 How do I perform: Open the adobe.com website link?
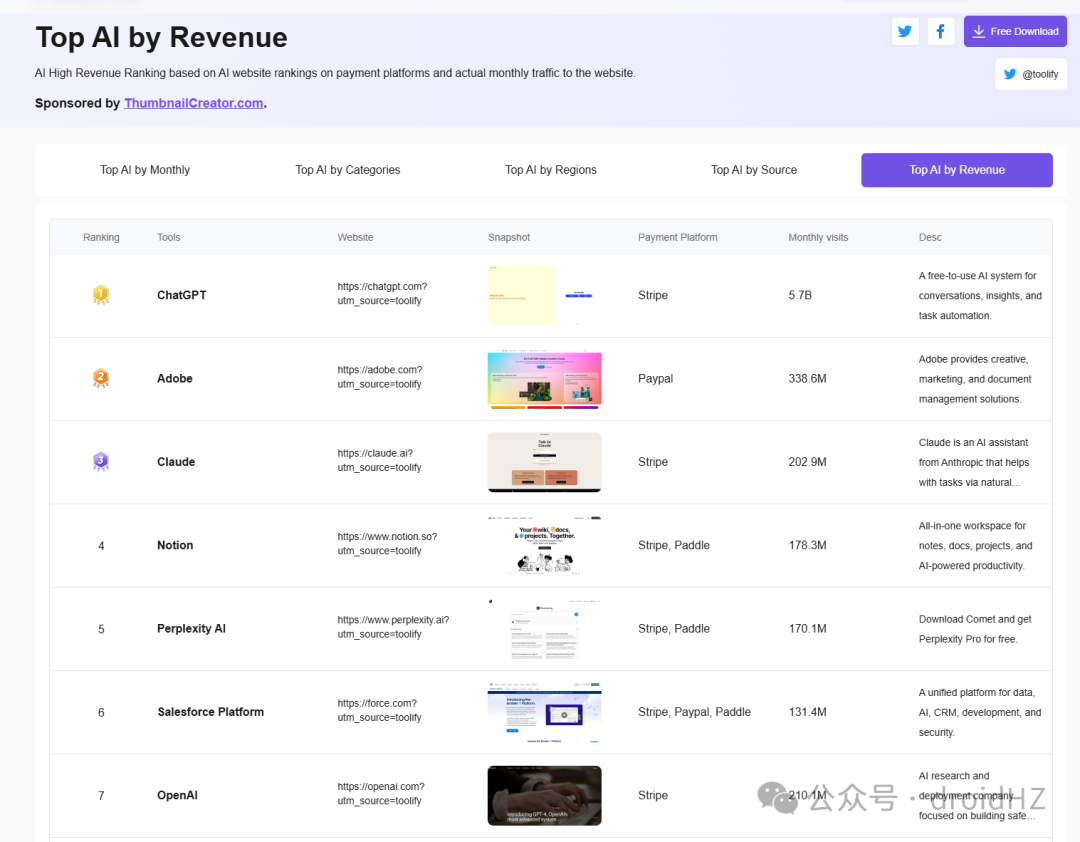click(380, 377)
